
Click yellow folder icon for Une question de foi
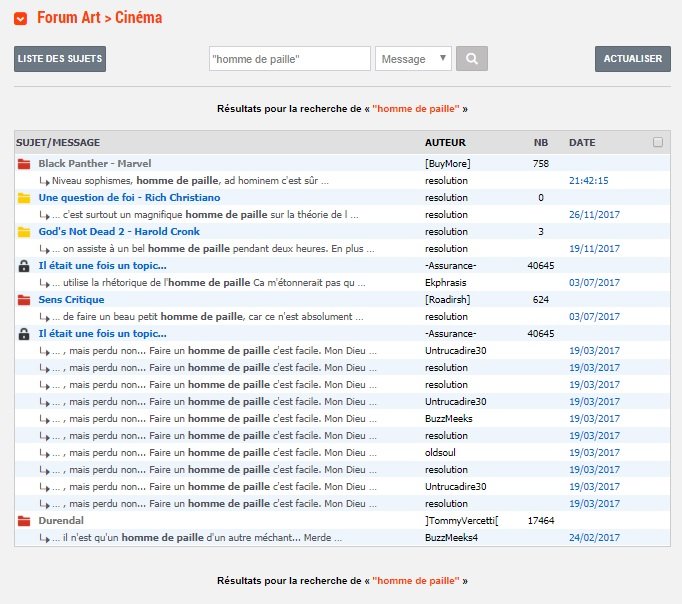24,198
